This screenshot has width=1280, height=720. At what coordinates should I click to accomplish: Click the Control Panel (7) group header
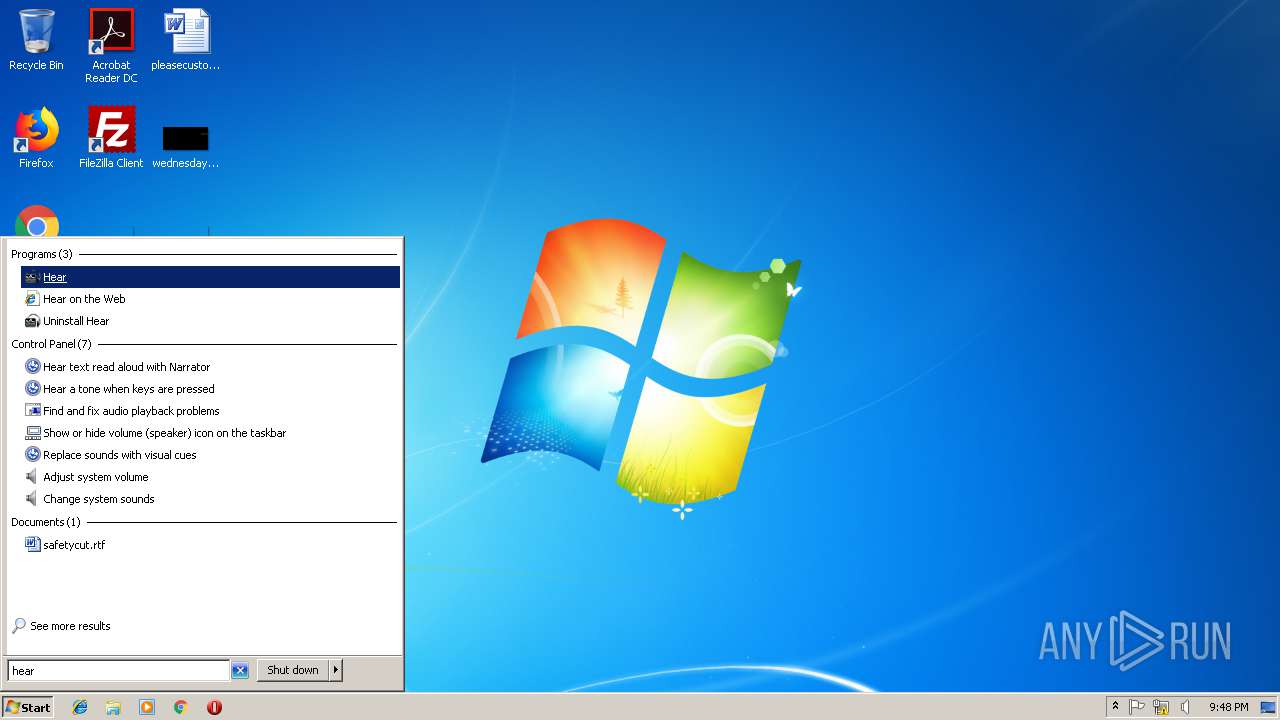(51, 344)
